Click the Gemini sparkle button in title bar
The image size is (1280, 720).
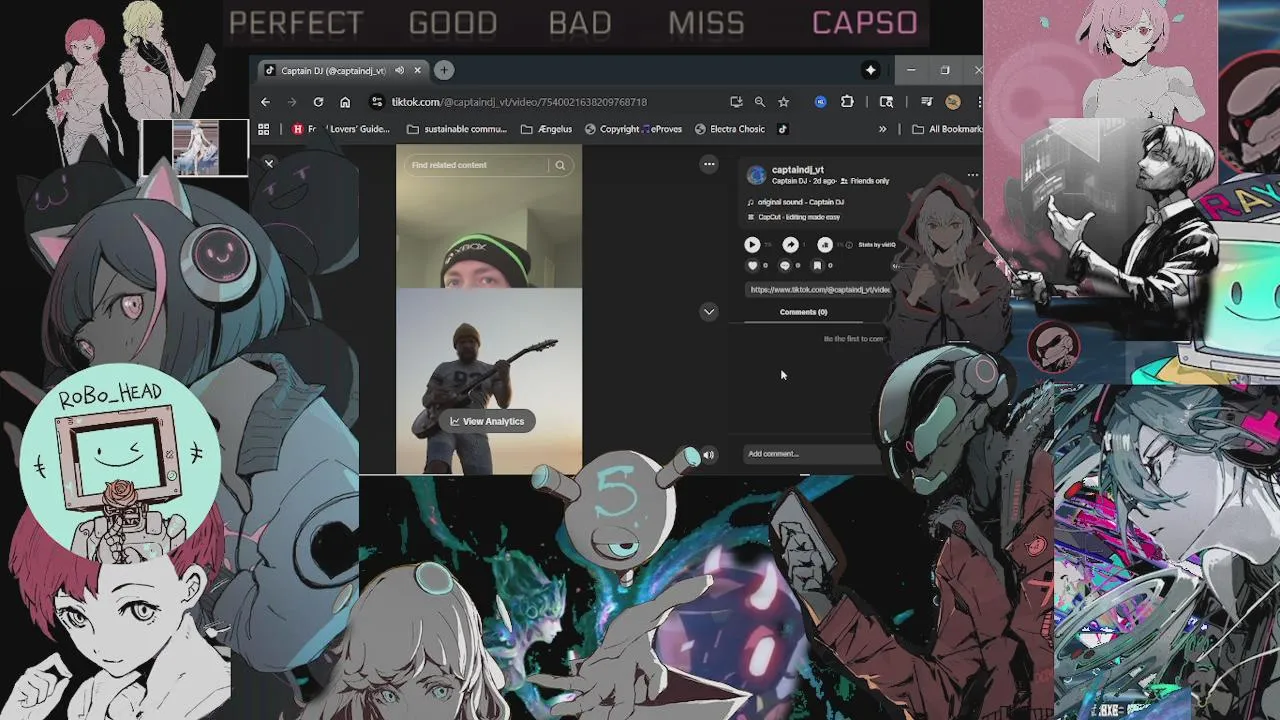coord(871,70)
